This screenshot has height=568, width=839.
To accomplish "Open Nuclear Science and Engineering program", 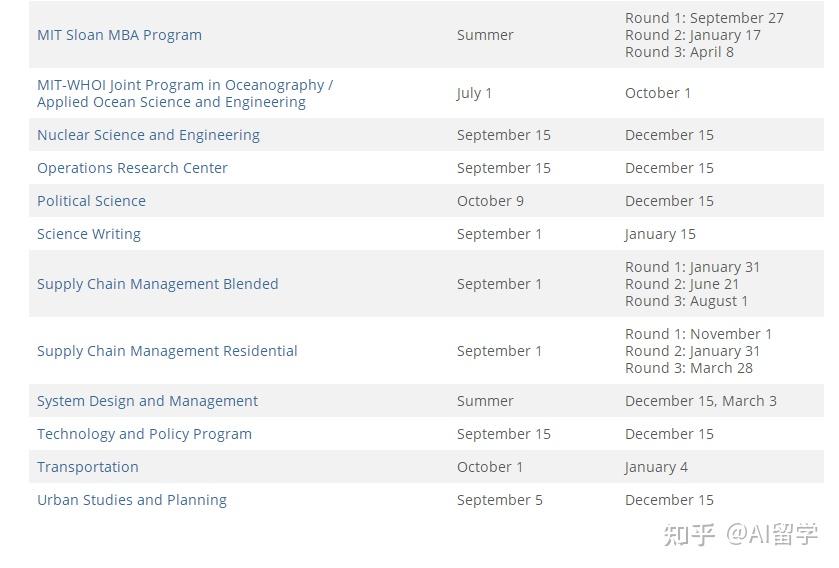I will point(148,135).
